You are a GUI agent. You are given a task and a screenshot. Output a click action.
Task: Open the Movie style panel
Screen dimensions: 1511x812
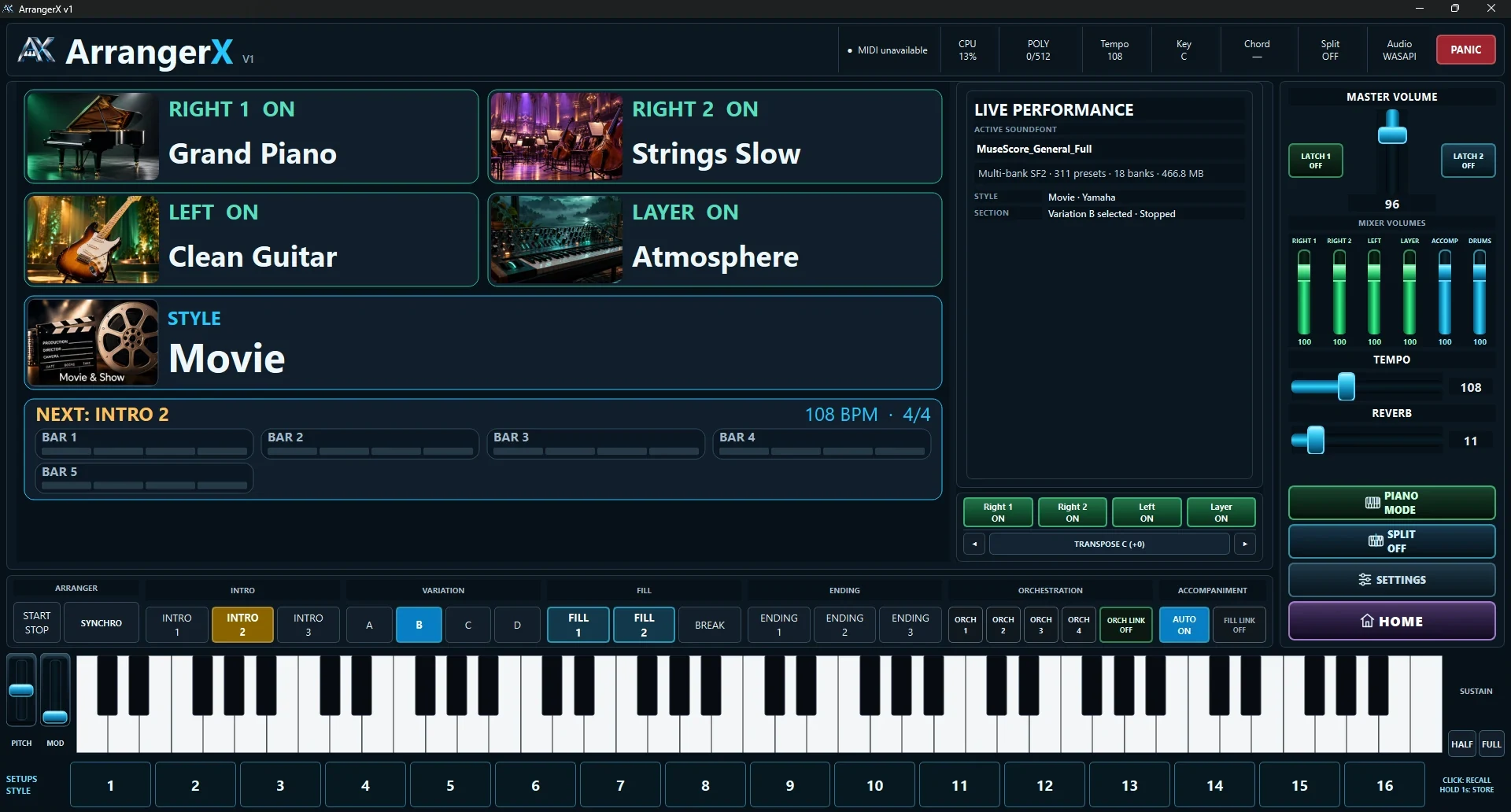(483, 342)
